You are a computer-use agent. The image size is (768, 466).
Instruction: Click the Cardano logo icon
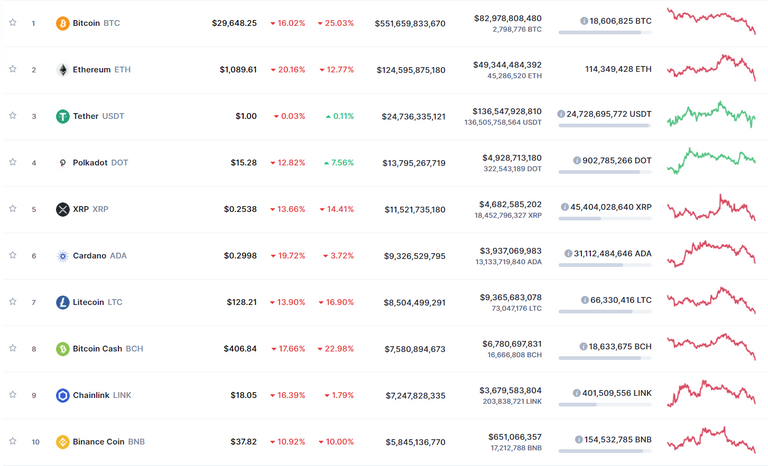coord(63,256)
